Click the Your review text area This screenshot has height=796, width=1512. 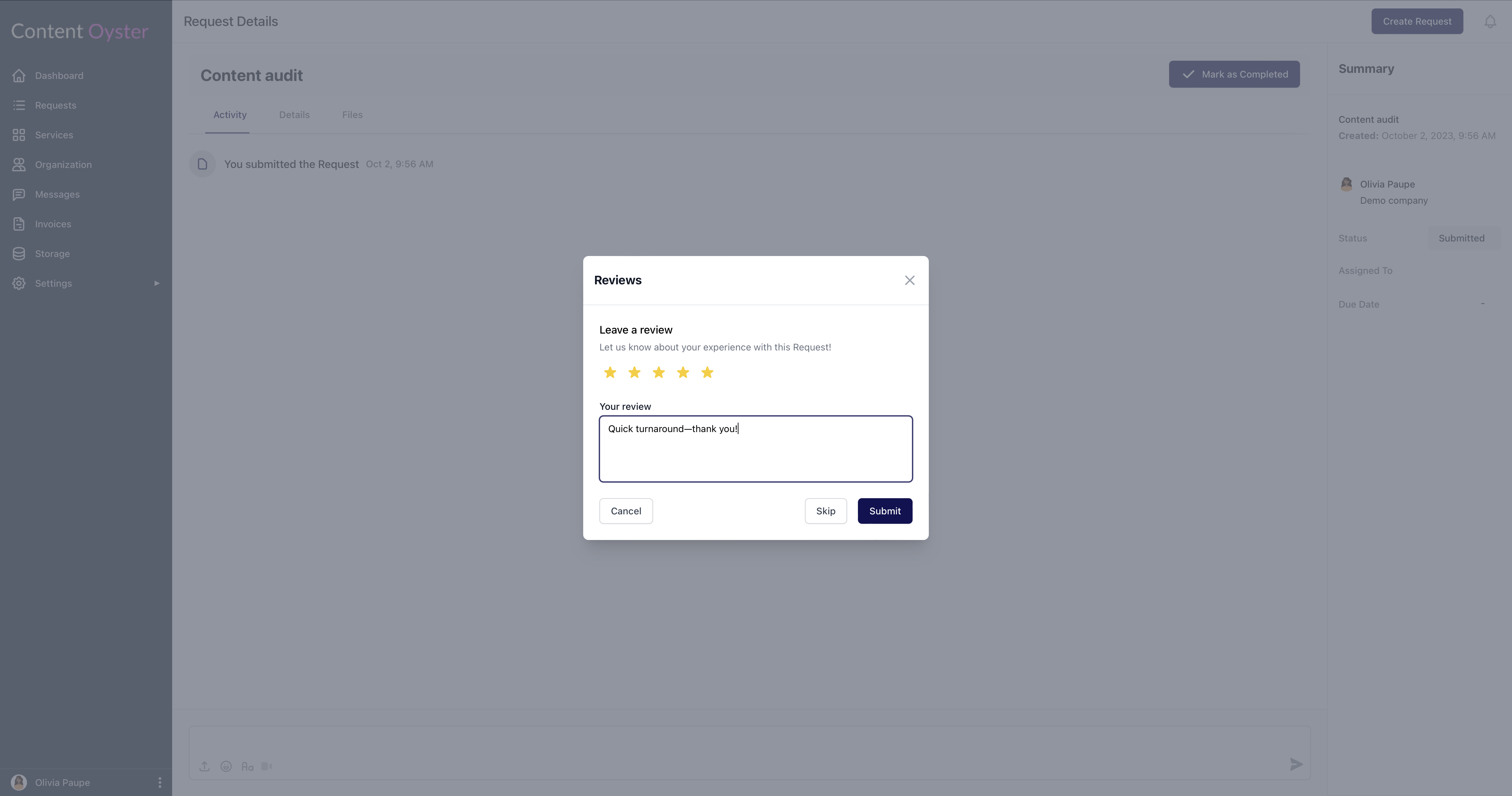click(755, 449)
